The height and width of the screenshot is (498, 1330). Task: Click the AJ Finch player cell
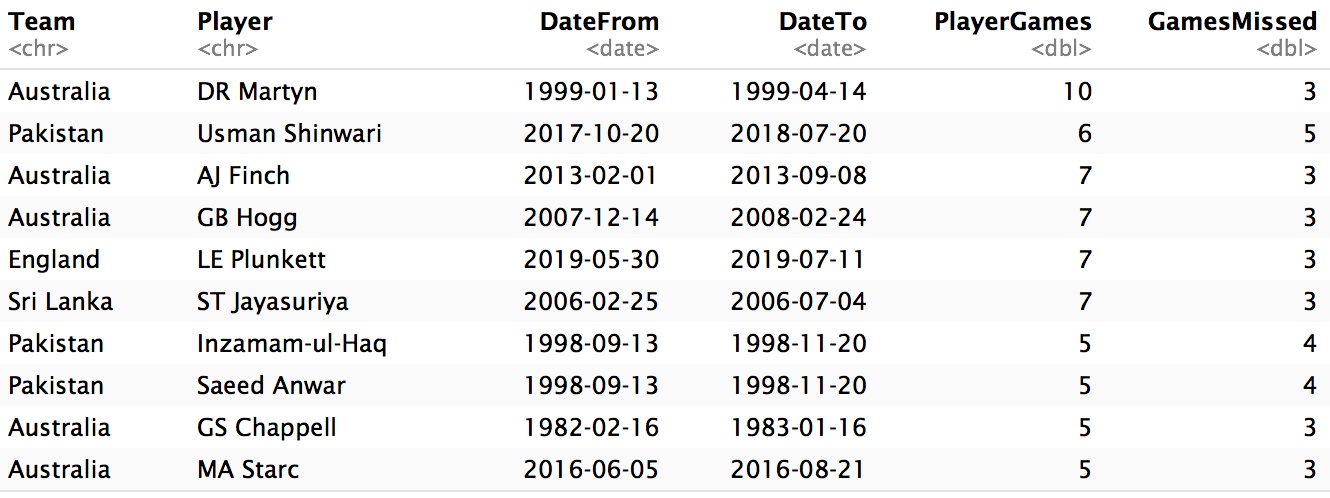pyautogui.click(x=244, y=176)
